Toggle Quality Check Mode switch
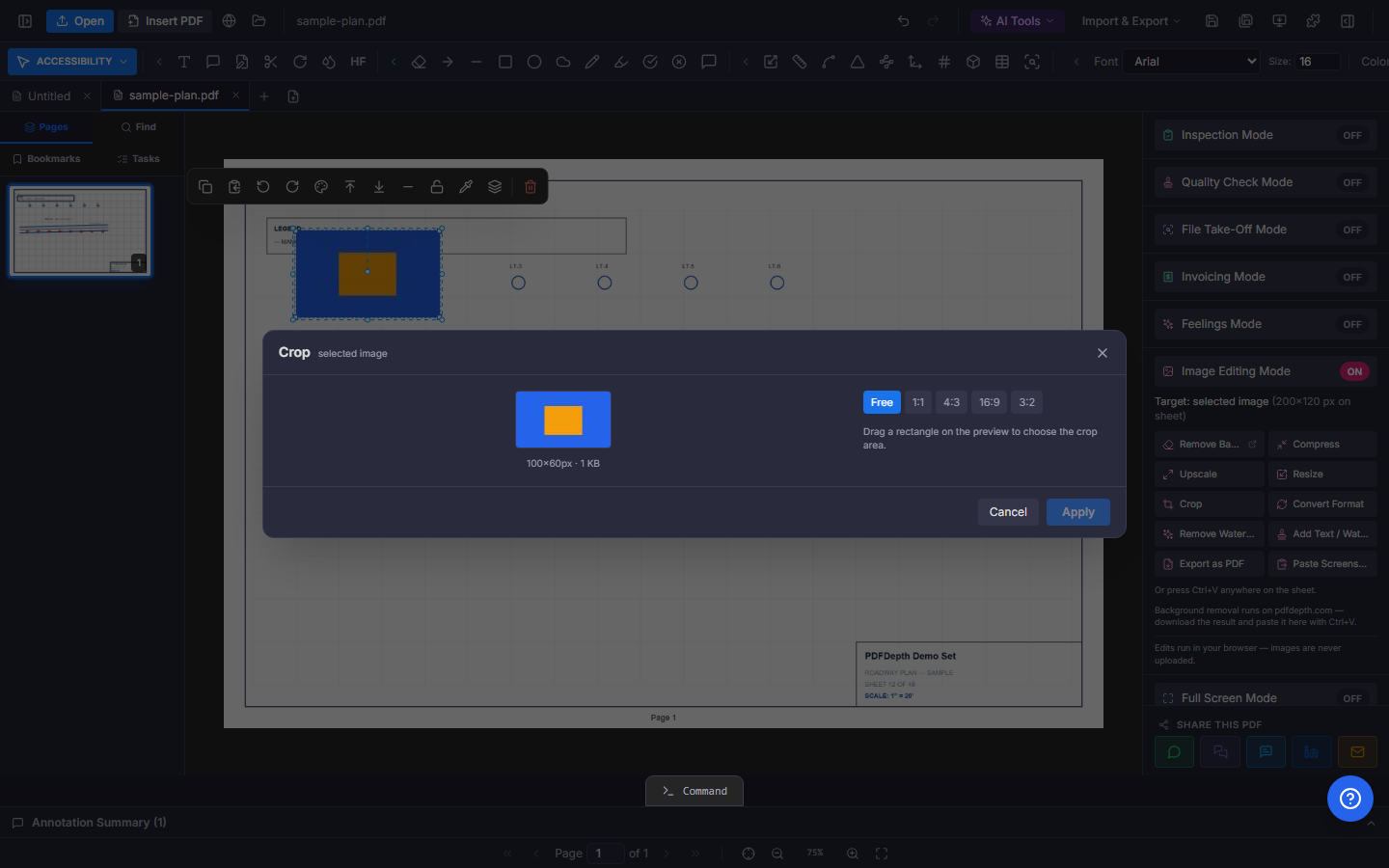The width and height of the screenshot is (1389, 868). (x=1352, y=182)
